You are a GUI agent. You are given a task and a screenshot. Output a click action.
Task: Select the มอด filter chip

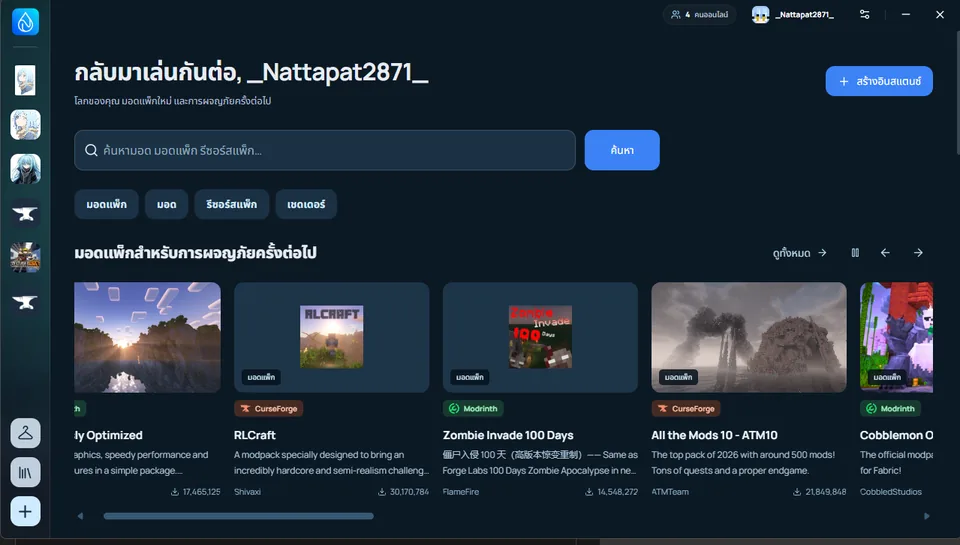click(x=167, y=204)
